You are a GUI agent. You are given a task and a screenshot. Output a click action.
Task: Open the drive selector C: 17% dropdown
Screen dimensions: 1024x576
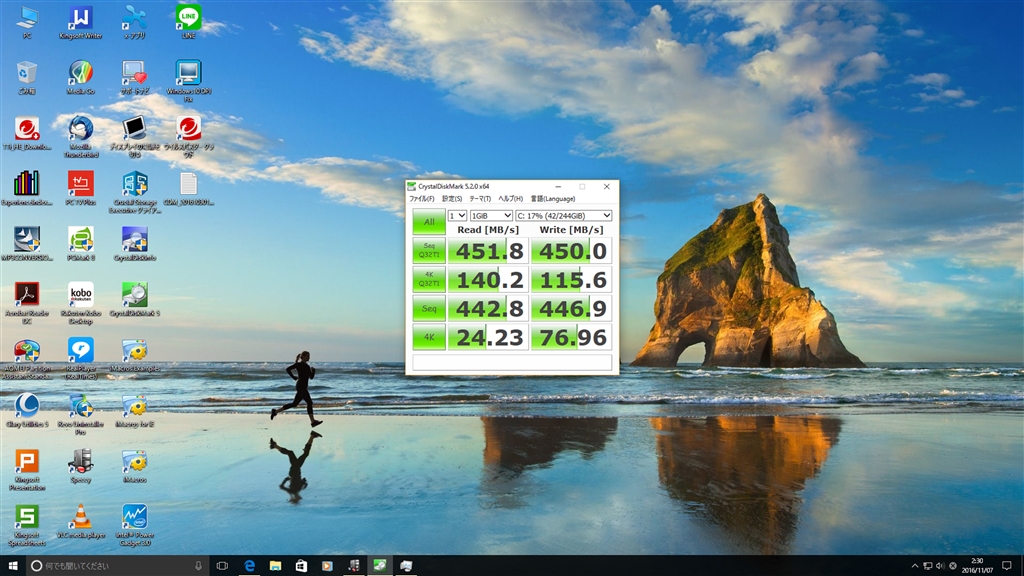(564, 216)
